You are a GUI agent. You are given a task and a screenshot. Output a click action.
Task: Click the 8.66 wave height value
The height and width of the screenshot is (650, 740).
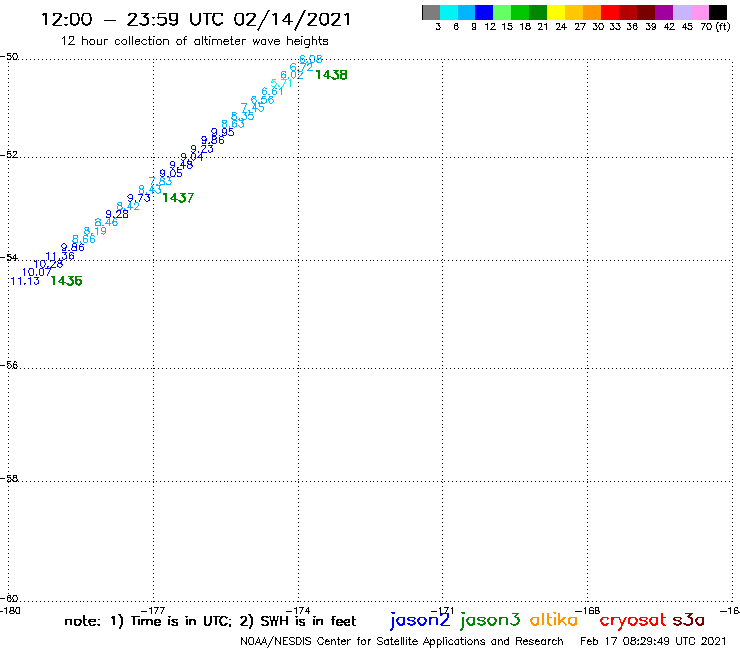84,239
